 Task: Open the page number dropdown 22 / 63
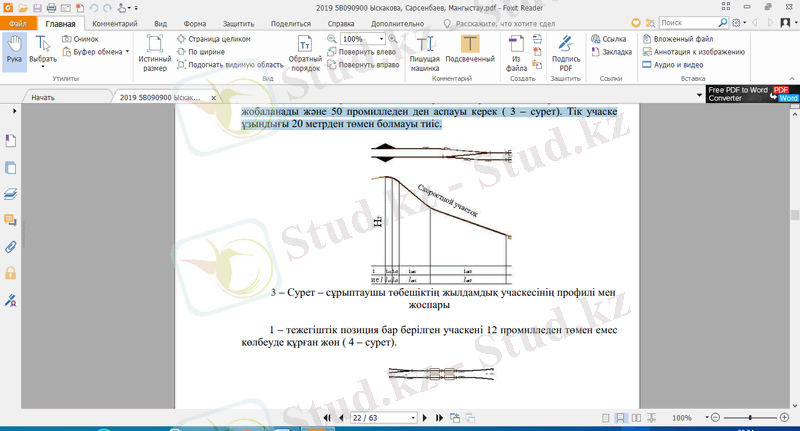(x=412, y=417)
